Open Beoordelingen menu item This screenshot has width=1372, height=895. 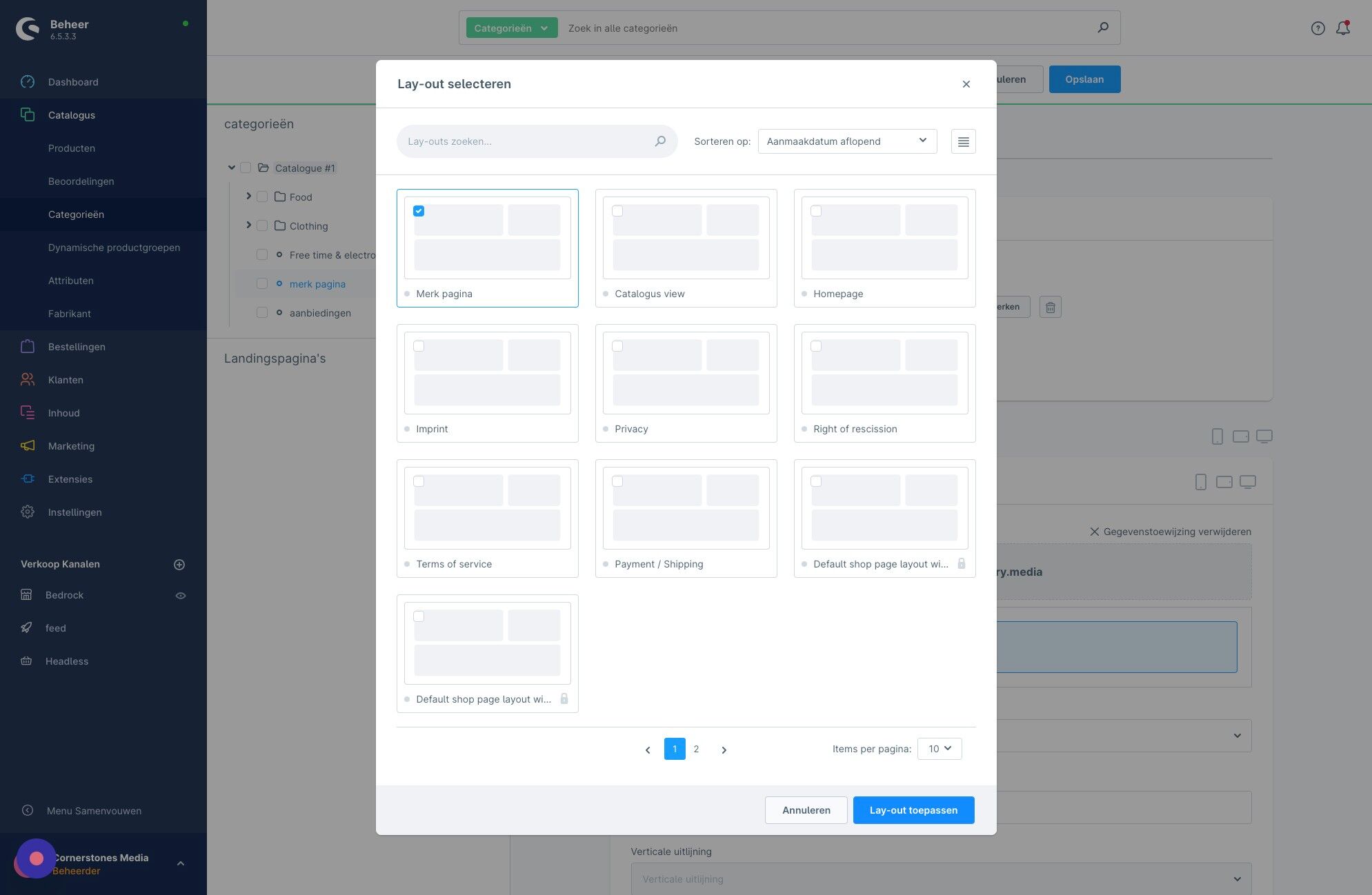[81, 181]
